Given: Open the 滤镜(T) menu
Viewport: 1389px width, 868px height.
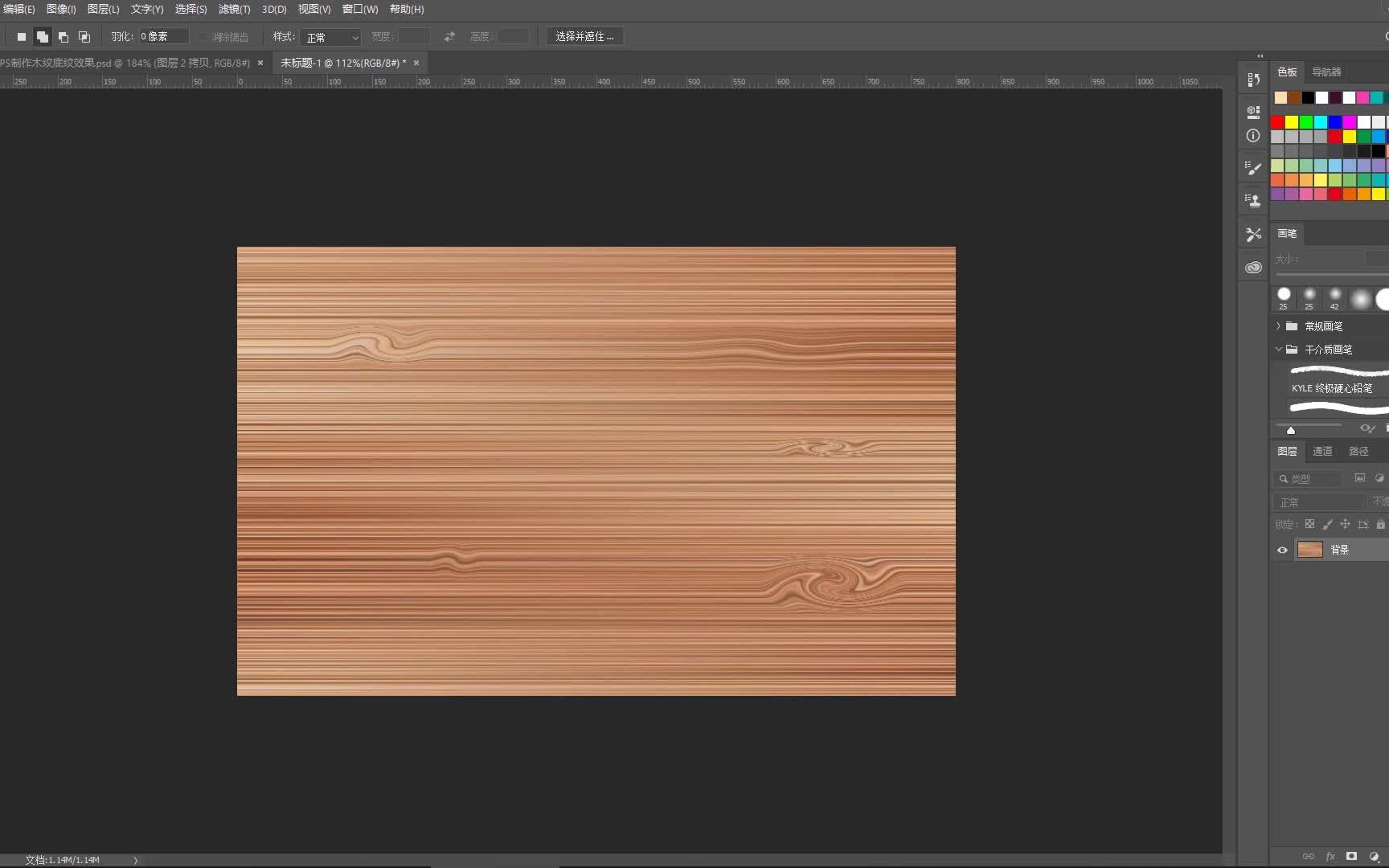Looking at the screenshot, I should tap(234, 10).
